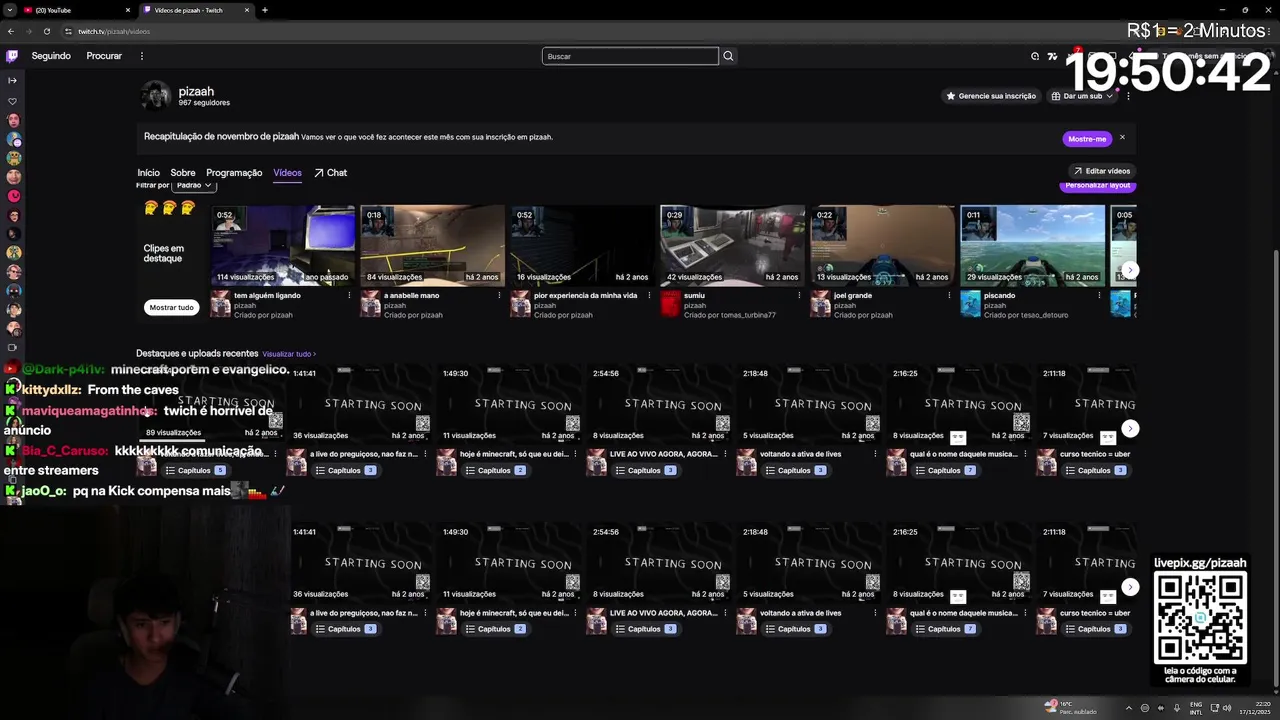
Task: Switch to the Sobre tab
Action: click(183, 173)
